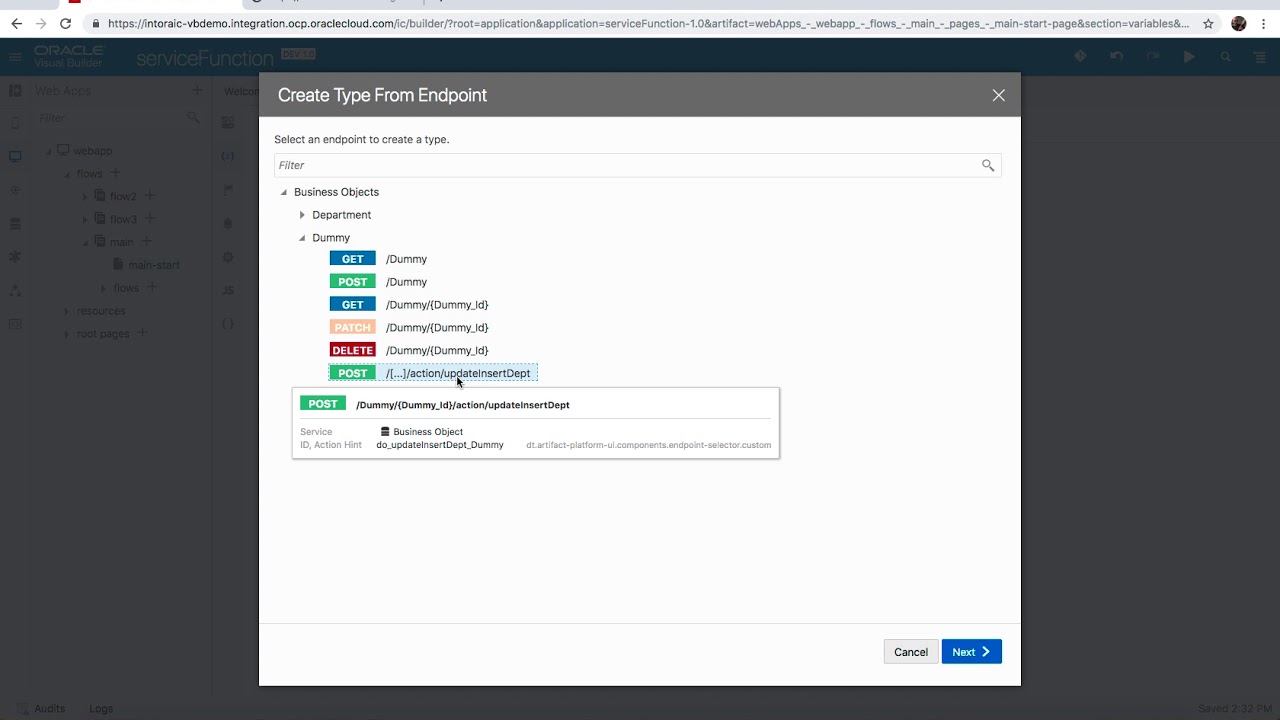
Task: Add a page to flow2 with plus
Action: tap(150, 195)
